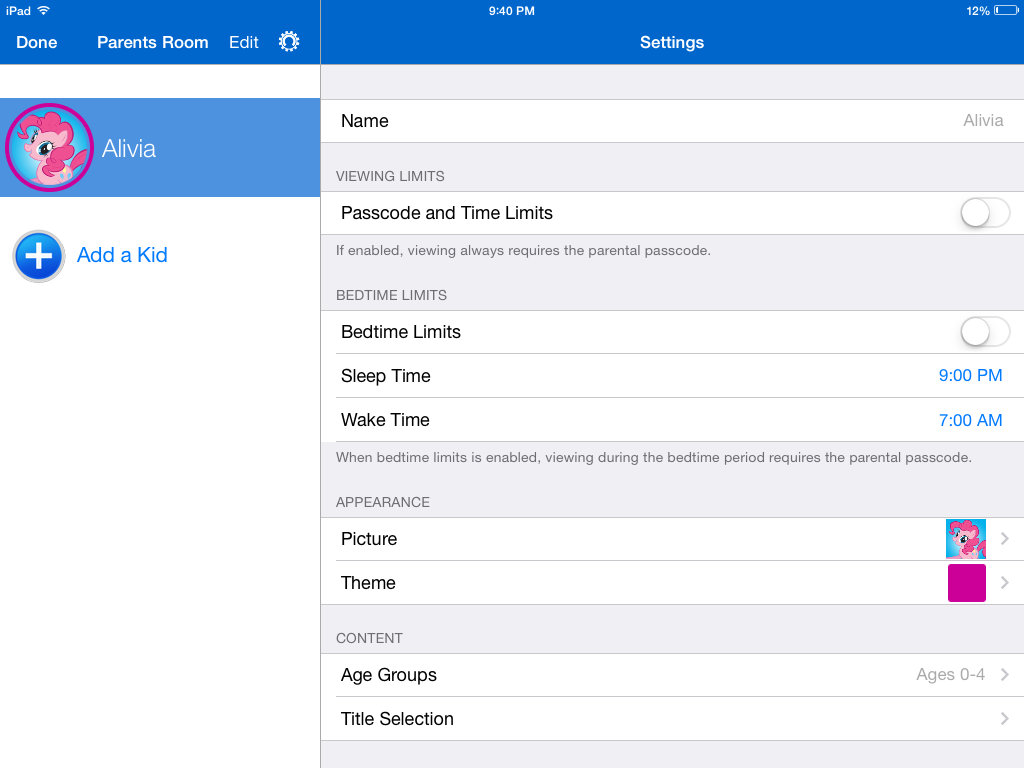Enable the Bedtime Limits switch
Viewport: 1024px width, 768px height.
[985, 332]
